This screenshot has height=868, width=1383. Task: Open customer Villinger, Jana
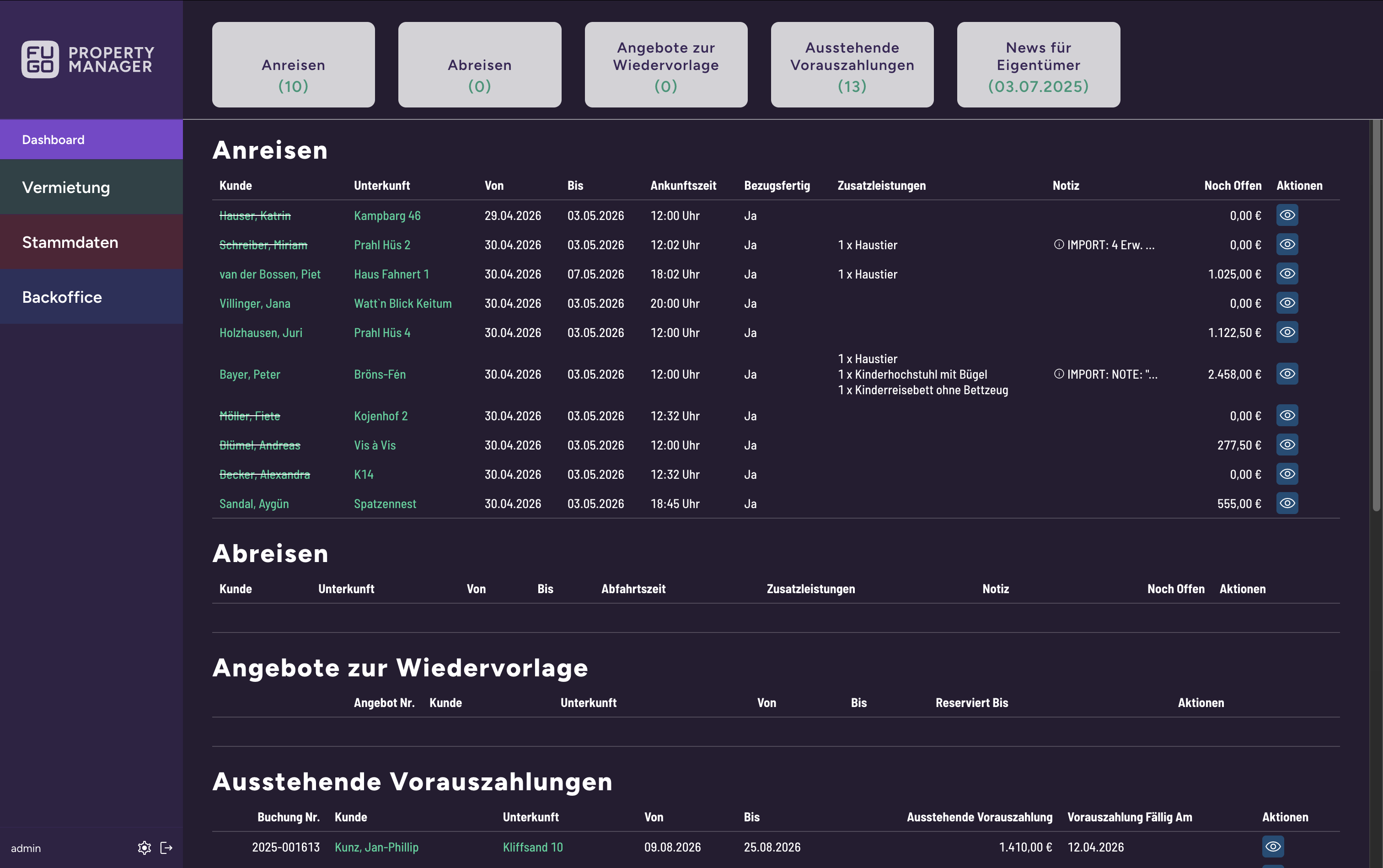[255, 304]
